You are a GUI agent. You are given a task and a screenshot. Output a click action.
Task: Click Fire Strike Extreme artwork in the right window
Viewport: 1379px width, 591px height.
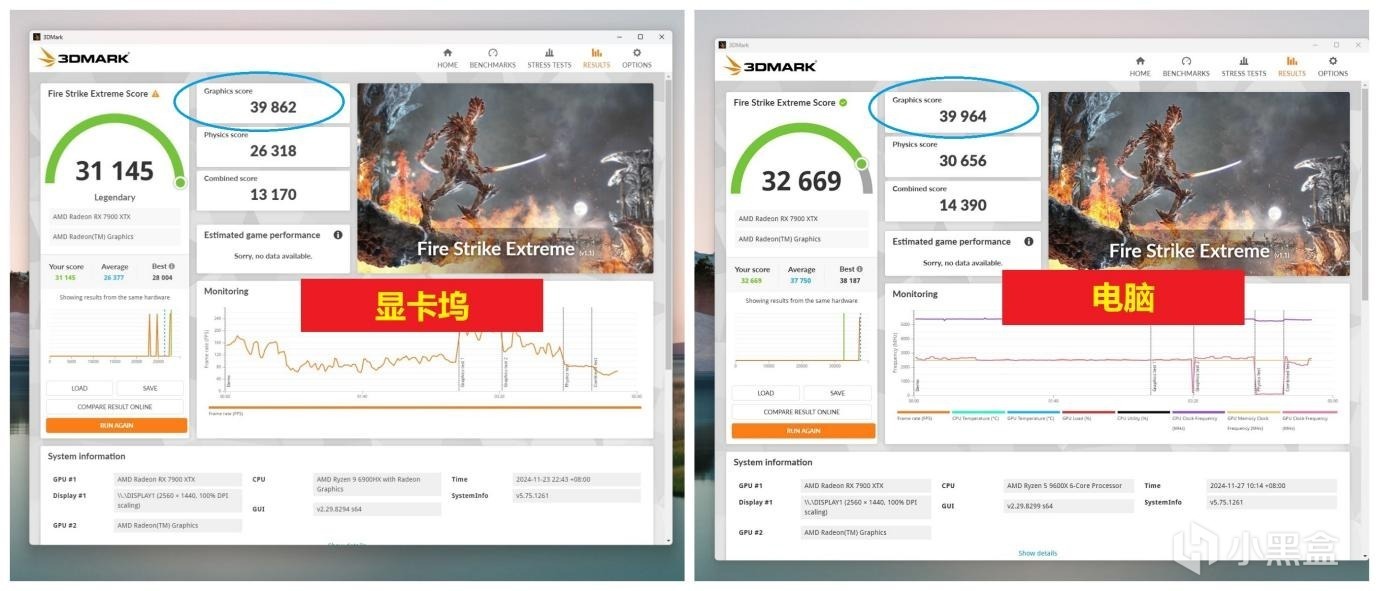[1198, 185]
